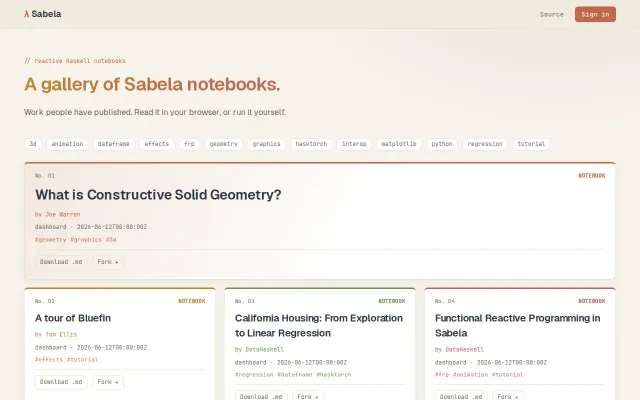Filter by the effects tag
This screenshot has width=640, height=400.
pos(156,144)
